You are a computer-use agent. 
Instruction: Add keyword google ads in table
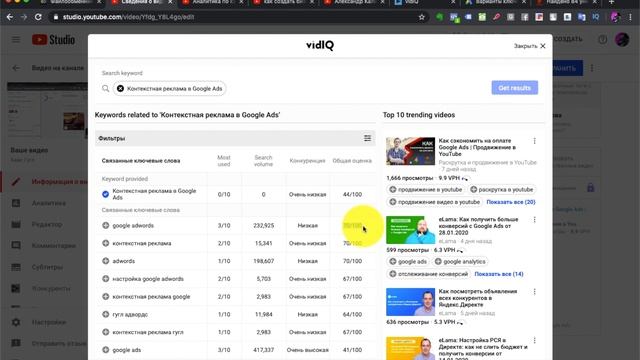[105, 350]
